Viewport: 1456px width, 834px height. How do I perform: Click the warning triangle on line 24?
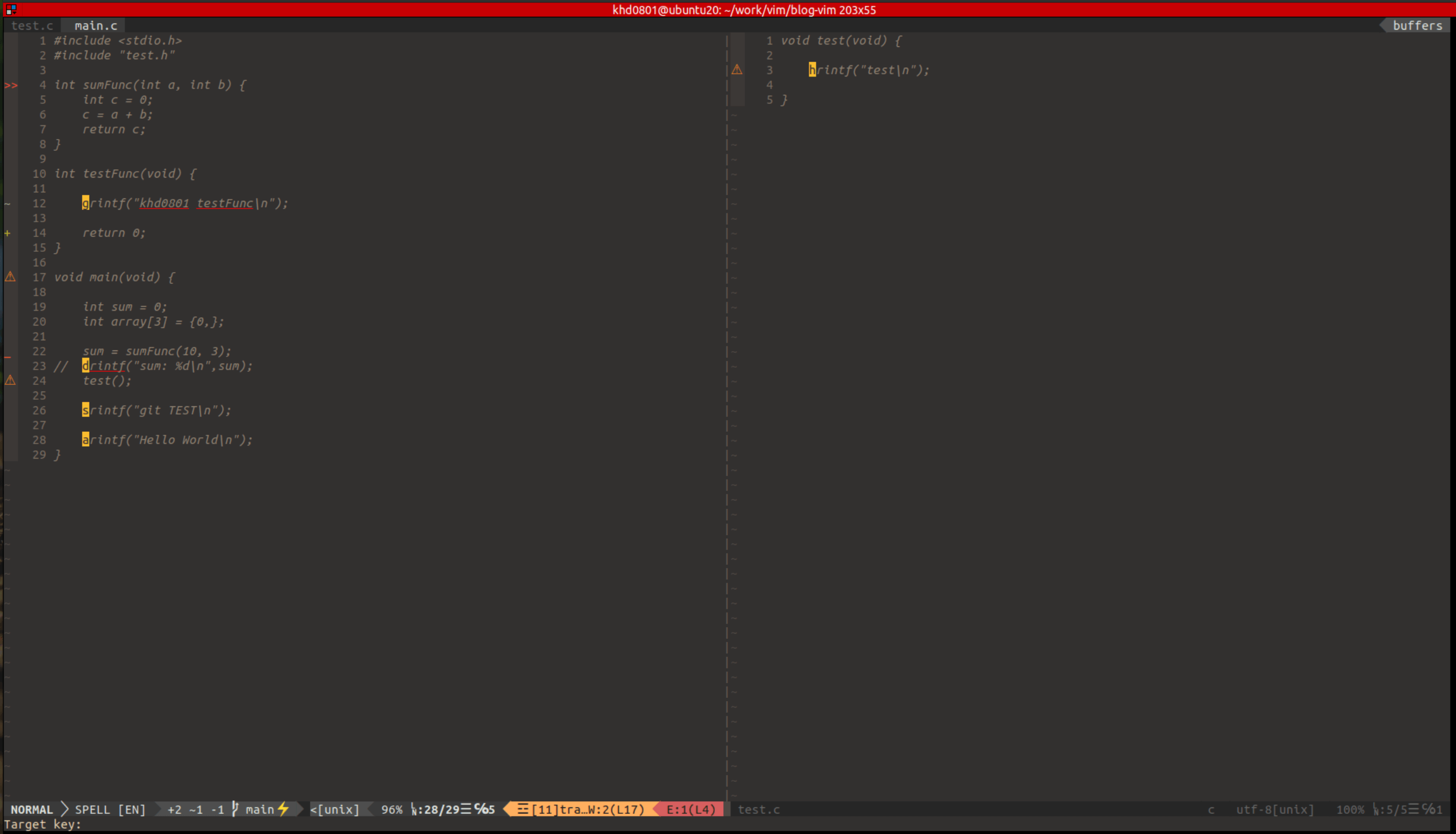[10, 380]
